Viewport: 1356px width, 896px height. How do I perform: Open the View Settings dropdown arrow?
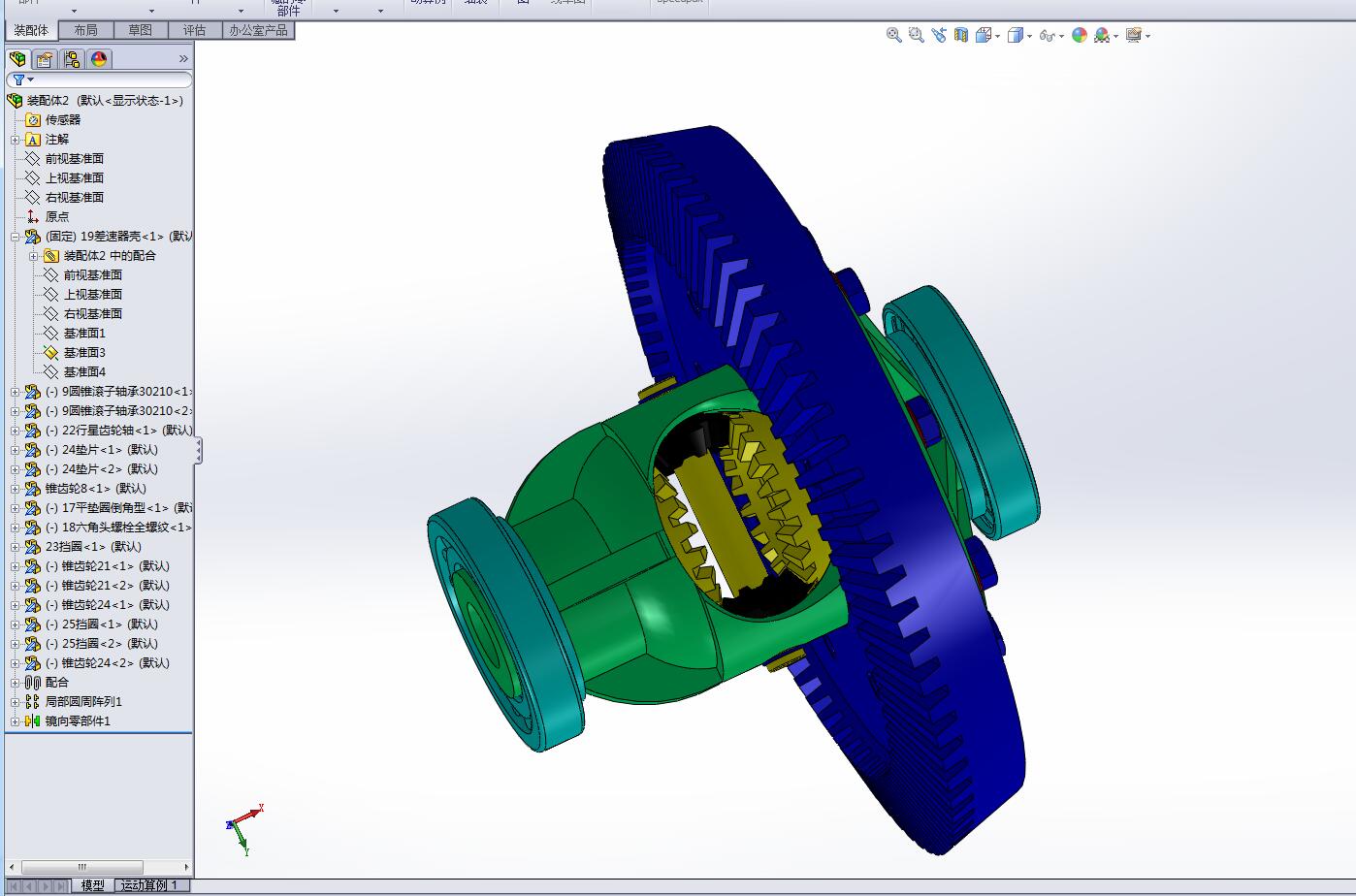coord(1148,36)
